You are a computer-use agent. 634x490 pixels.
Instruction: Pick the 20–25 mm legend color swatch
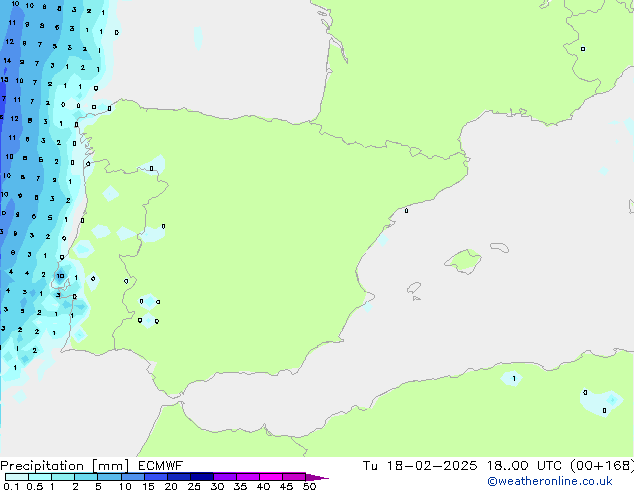click(x=178, y=477)
